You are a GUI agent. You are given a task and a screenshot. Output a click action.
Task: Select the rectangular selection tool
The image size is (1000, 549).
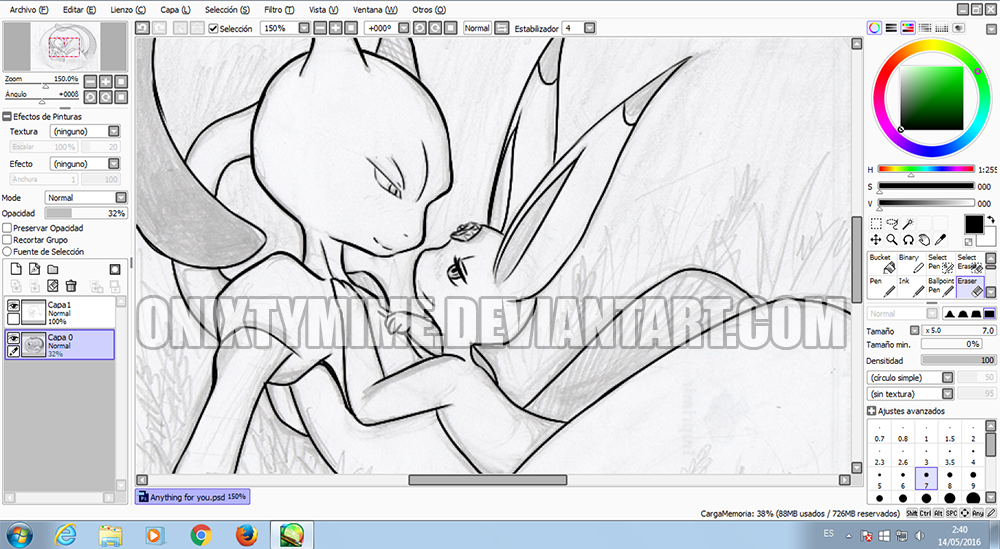point(876,223)
